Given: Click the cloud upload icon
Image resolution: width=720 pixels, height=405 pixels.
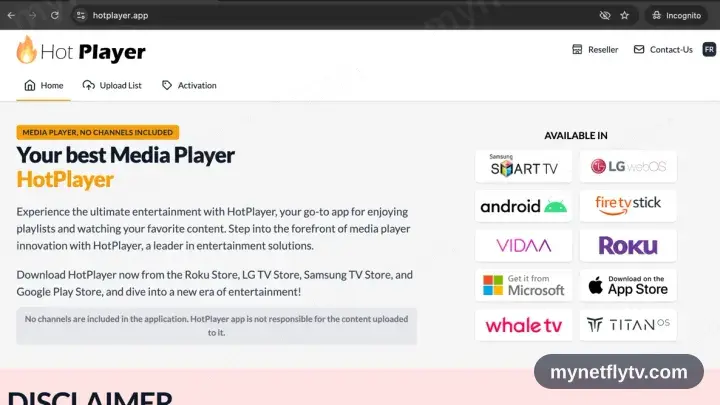Looking at the screenshot, I should pos(89,85).
